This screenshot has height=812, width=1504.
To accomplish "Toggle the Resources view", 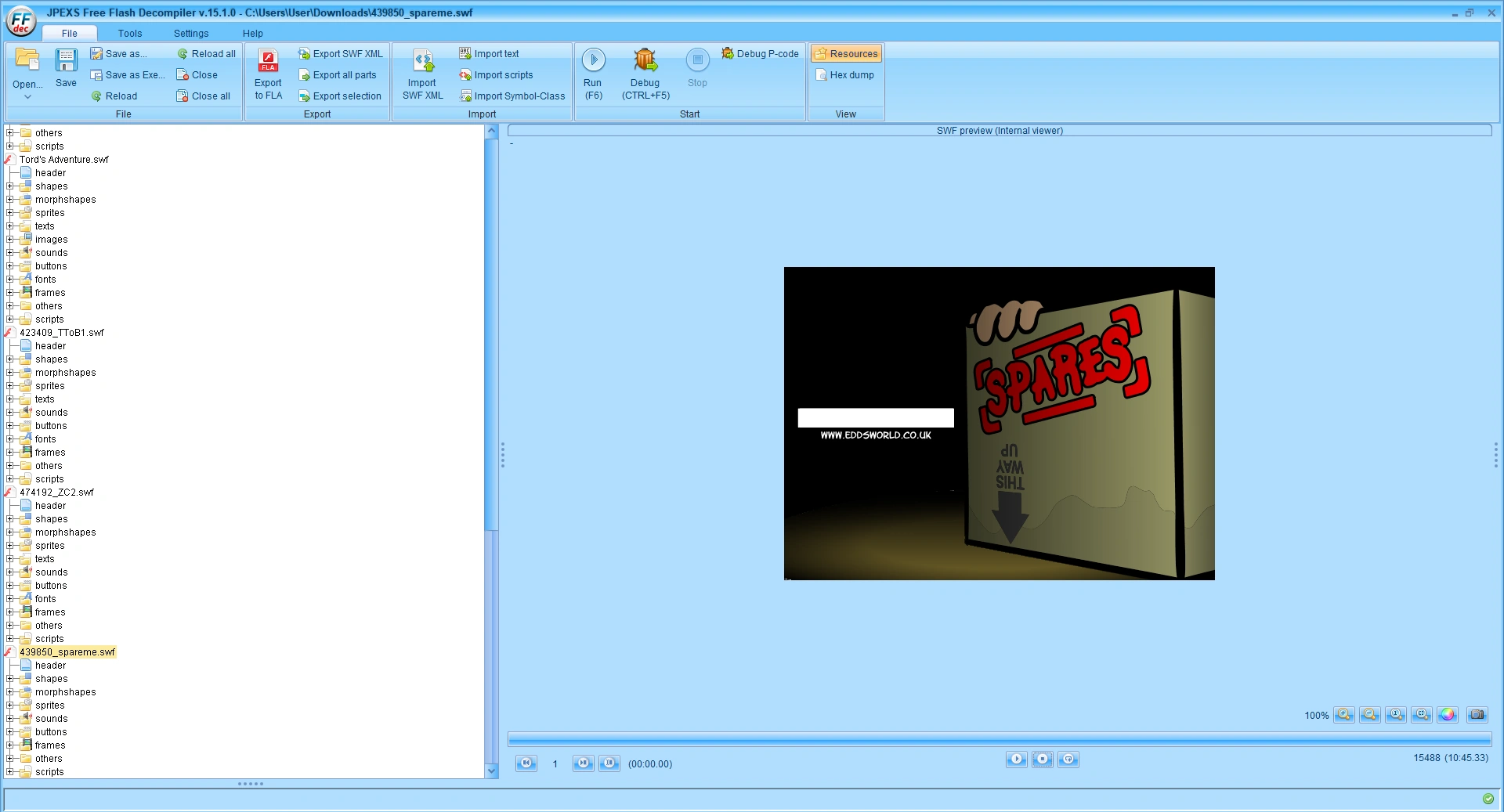I will pos(846,53).
